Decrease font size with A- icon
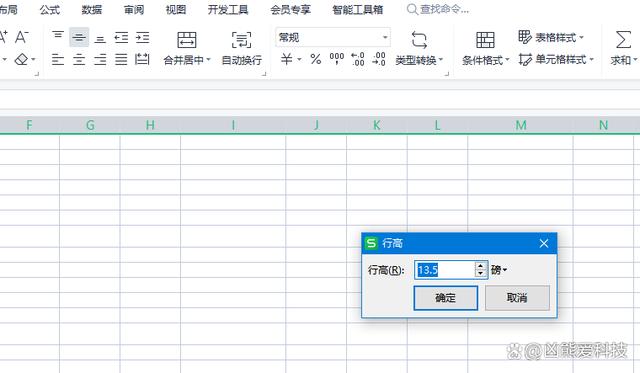The image size is (640, 373). click(22, 37)
